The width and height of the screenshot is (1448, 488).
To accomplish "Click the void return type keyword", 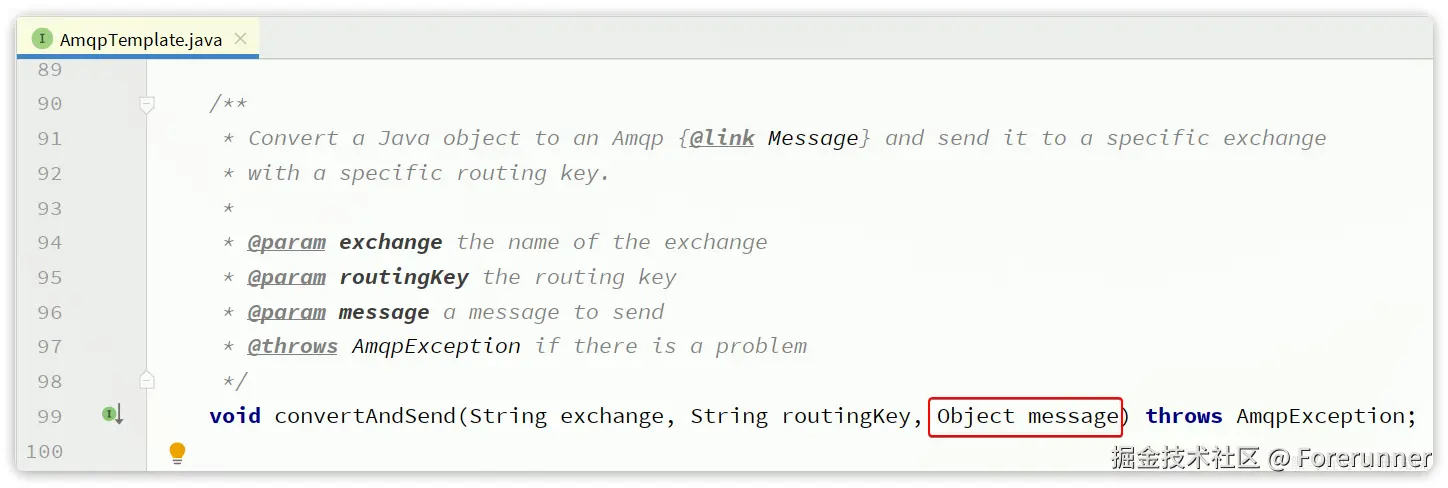I will click(235, 416).
